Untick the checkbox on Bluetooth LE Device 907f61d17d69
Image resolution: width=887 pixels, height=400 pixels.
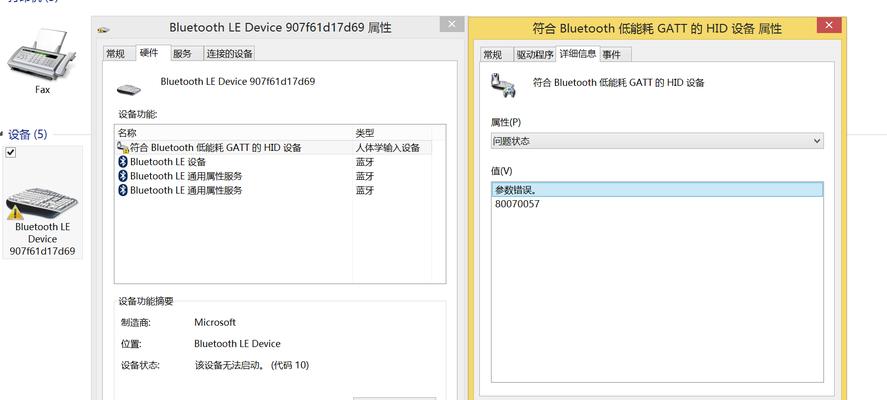point(11,153)
